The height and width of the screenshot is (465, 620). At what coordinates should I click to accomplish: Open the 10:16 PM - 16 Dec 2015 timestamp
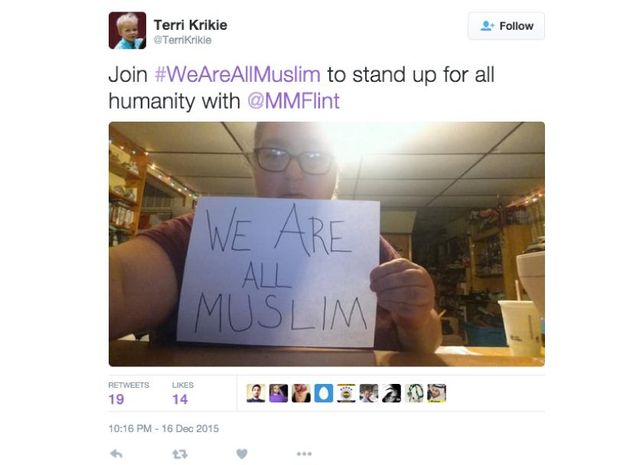point(164,429)
